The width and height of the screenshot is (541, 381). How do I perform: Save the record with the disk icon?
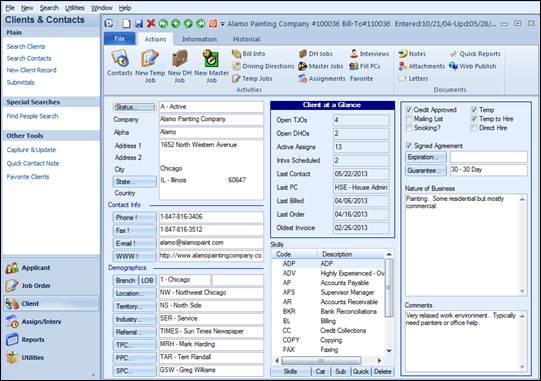pos(139,23)
